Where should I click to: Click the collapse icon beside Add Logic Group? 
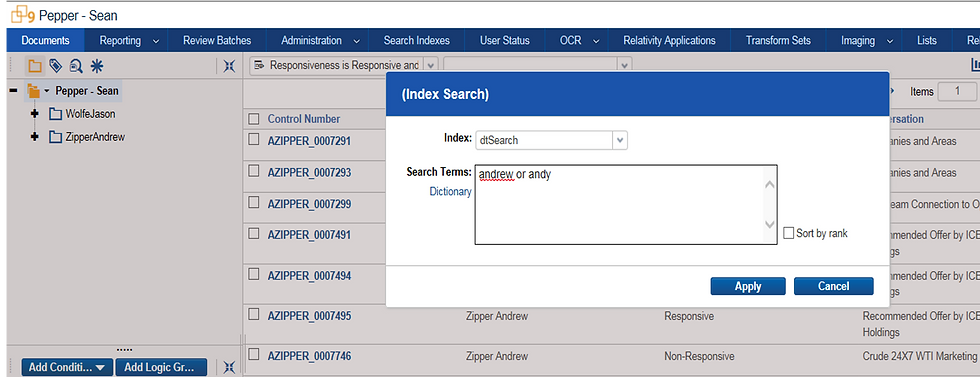point(229,367)
